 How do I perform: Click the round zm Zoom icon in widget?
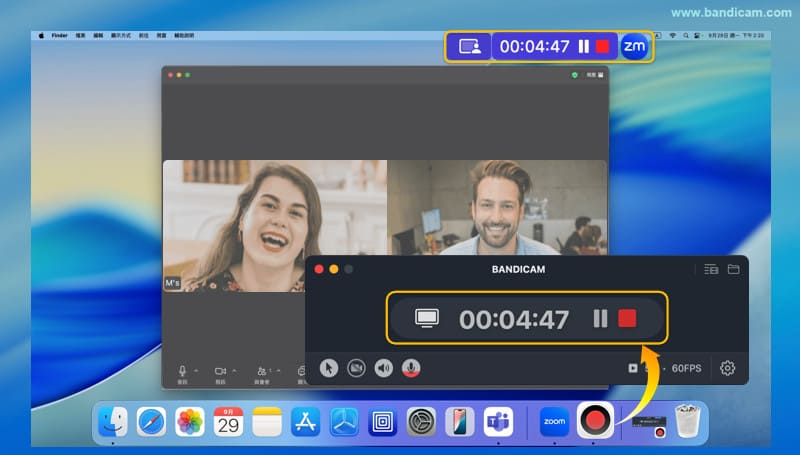tap(634, 46)
